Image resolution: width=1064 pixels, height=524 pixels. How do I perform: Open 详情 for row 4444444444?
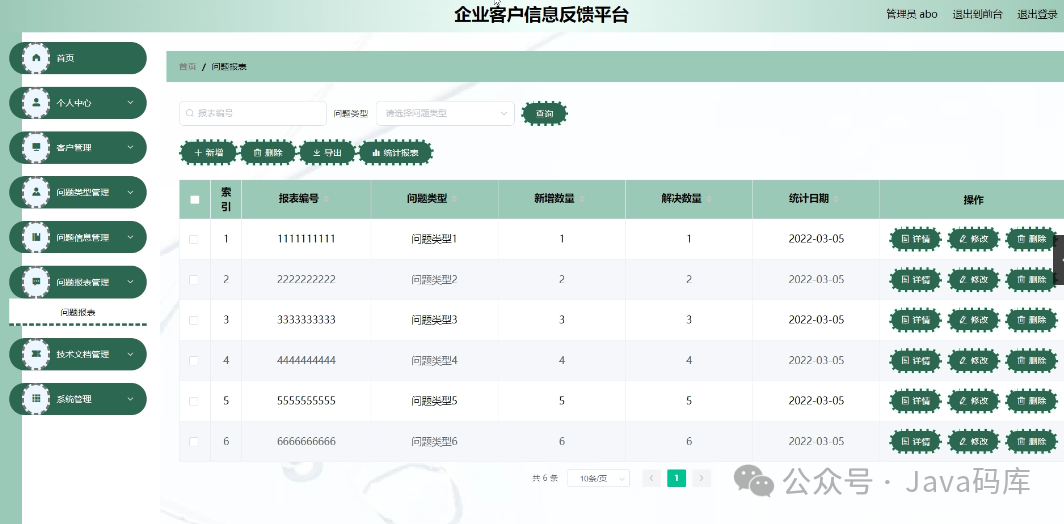[915, 360]
